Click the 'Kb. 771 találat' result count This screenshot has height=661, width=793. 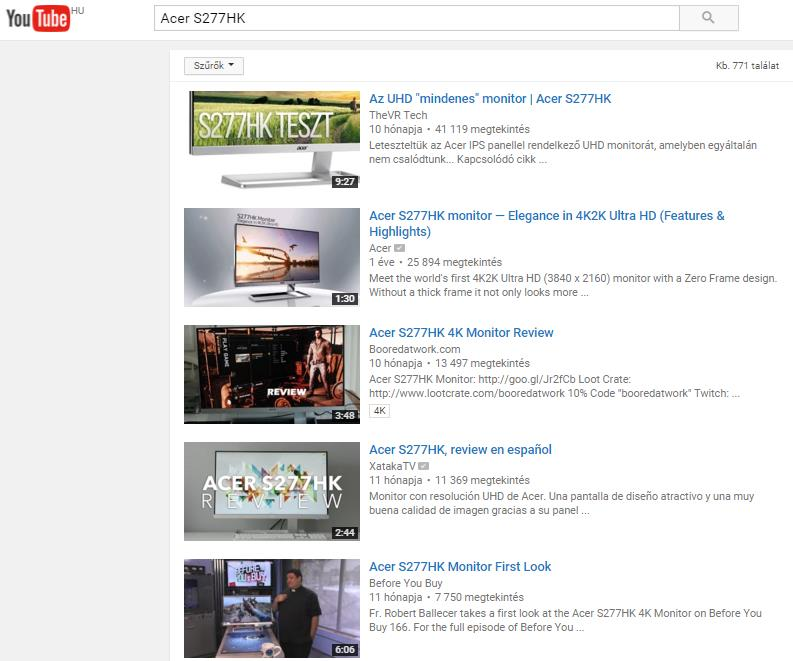pyautogui.click(x=747, y=66)
